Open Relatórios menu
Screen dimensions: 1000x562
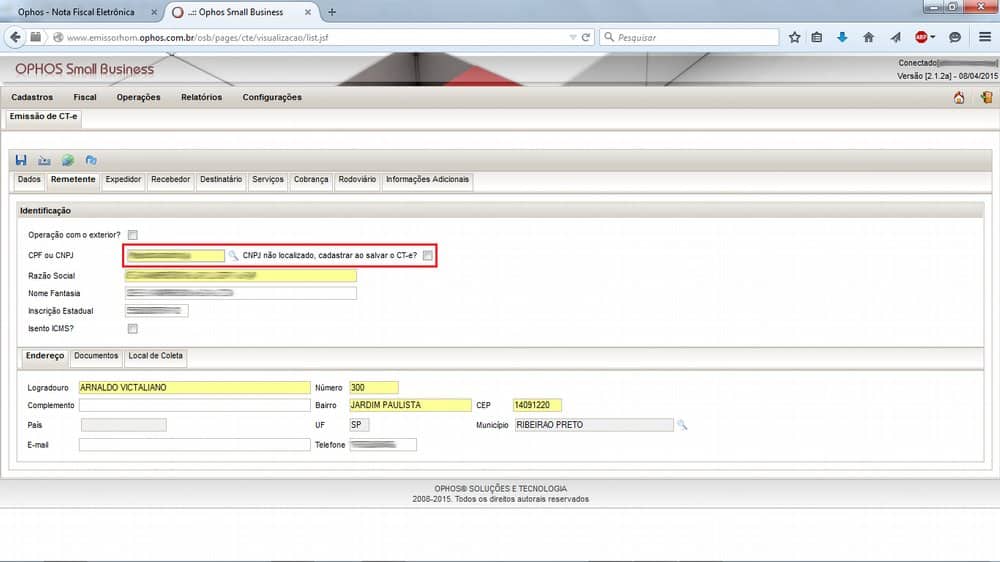click(x=202, y=98)
